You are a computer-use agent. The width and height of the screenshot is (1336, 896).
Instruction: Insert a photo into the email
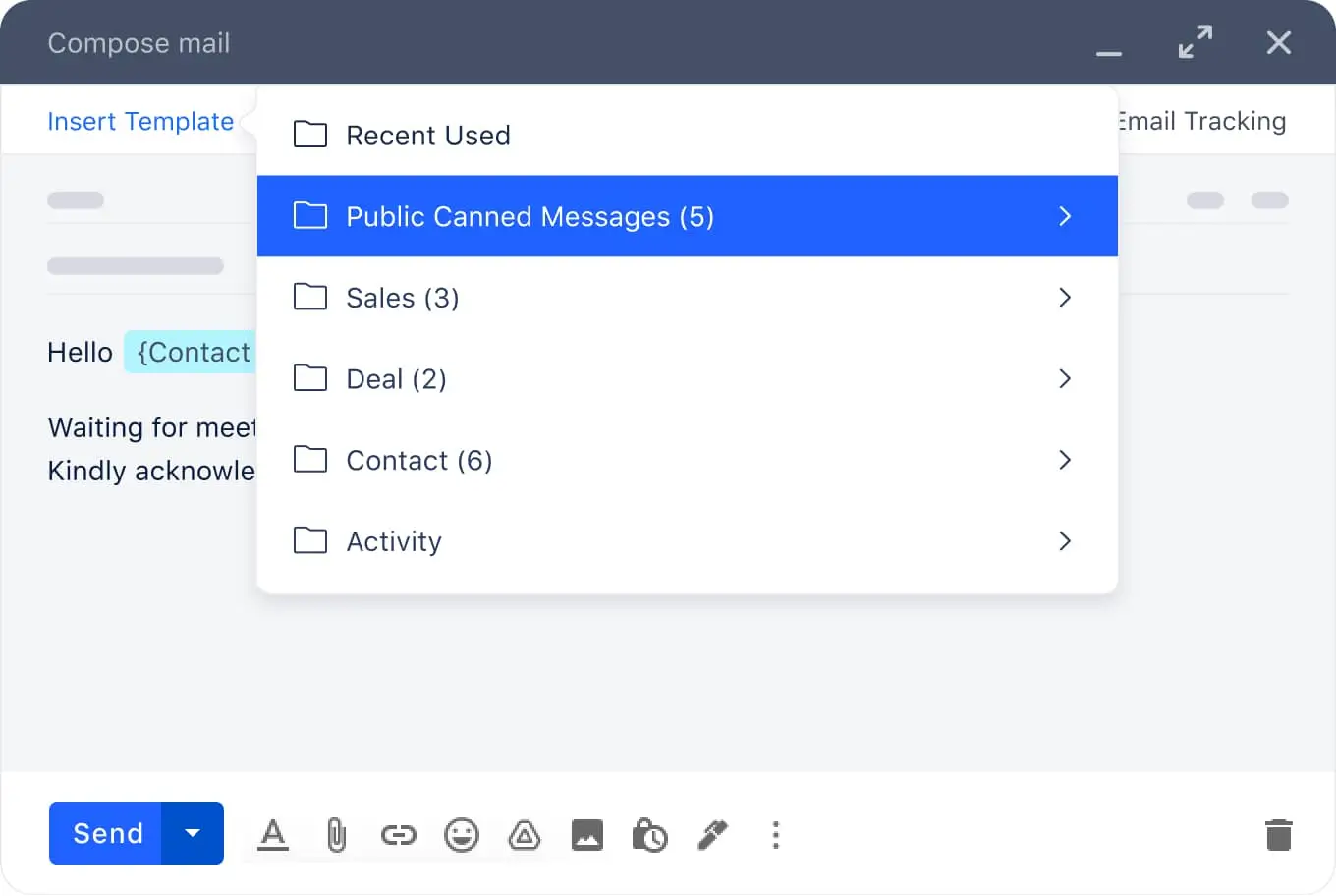(586, 835)
